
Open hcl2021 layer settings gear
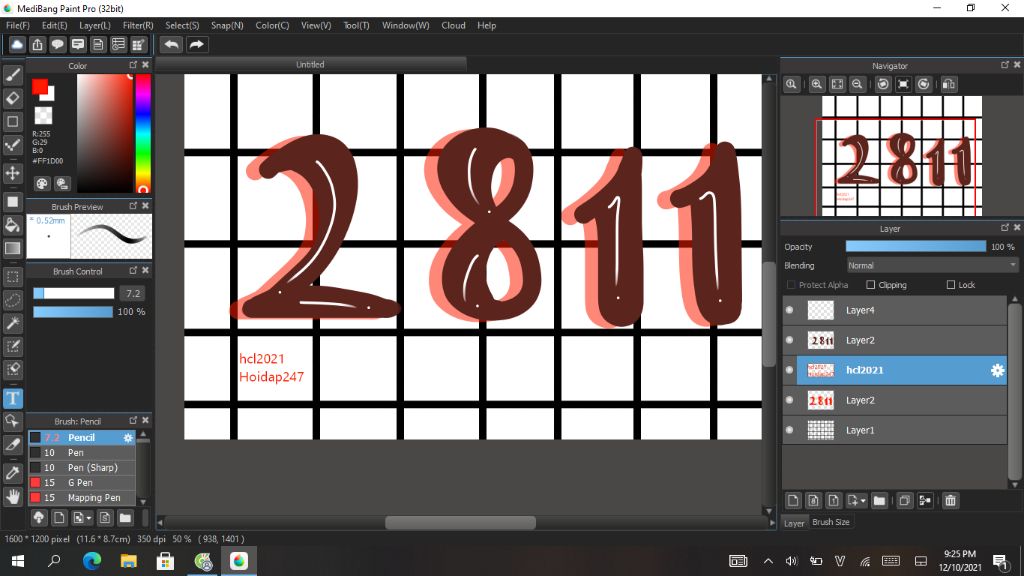(x=997, y=370)
